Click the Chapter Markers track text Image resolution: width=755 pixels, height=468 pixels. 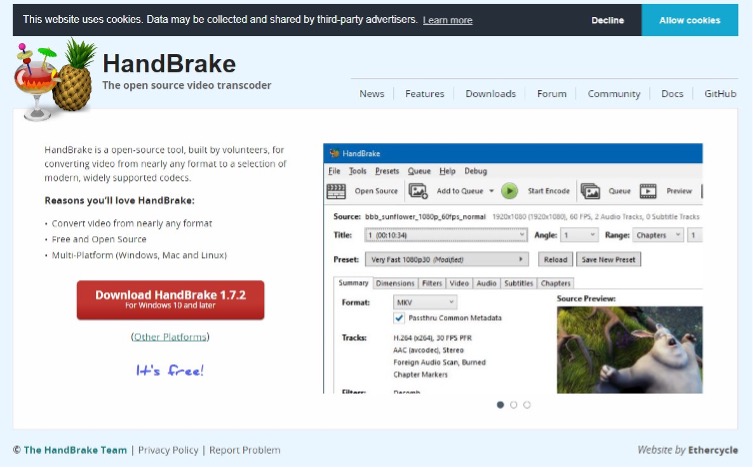[x=420, y=374]
